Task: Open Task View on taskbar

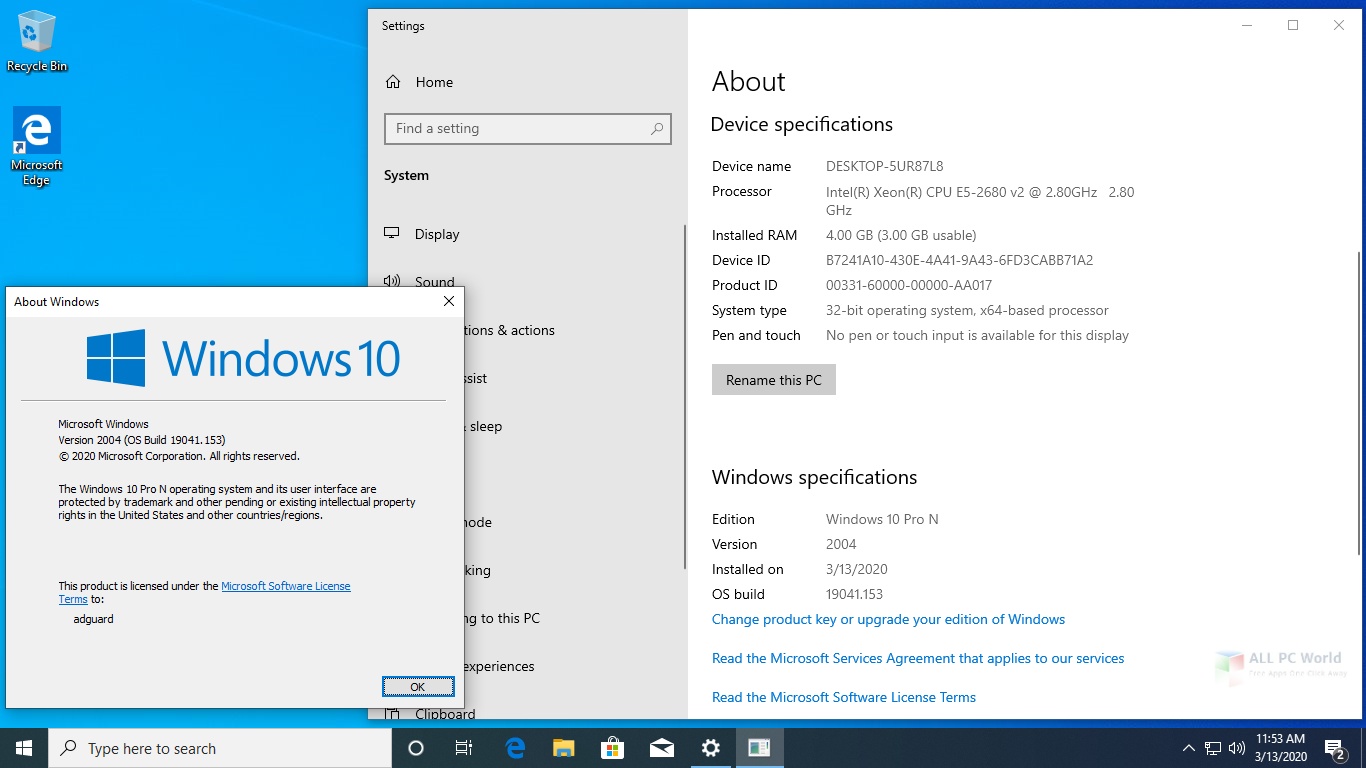Action: click(464, 748)
